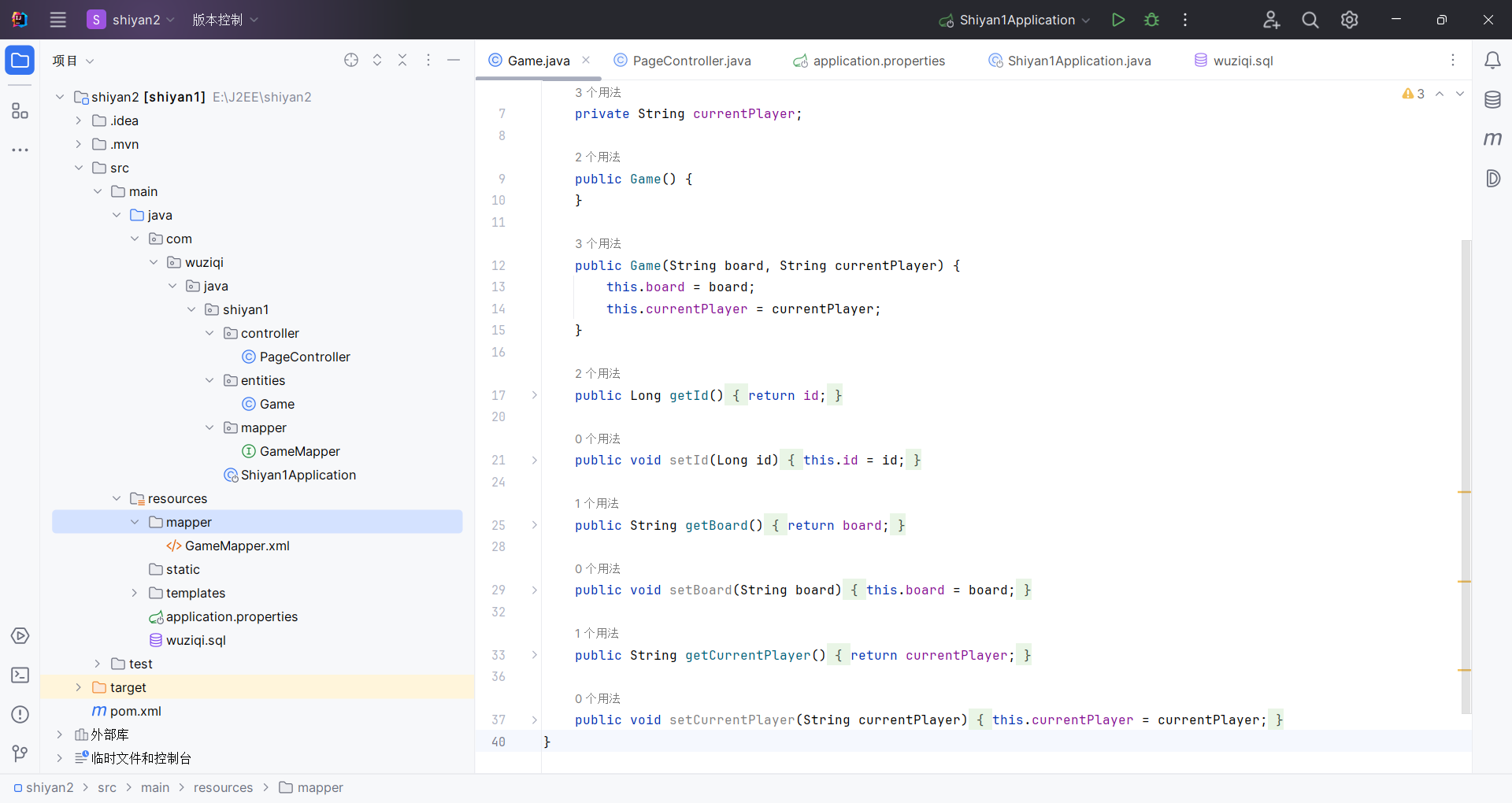Open Shiyan1Application run configuration dropdown

tap(1014, 20)
